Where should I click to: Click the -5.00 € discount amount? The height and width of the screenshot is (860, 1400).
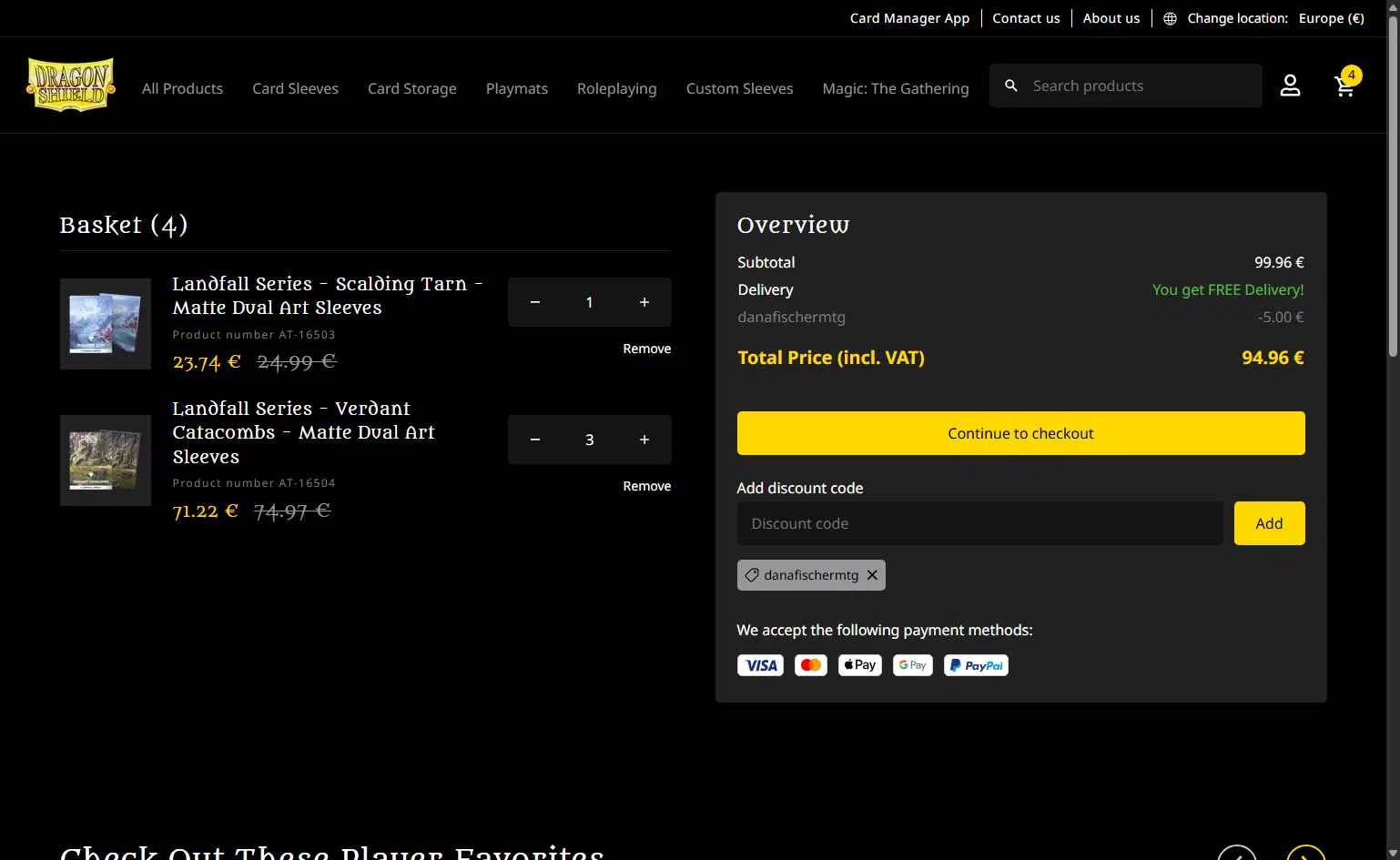pos(1281,317)
